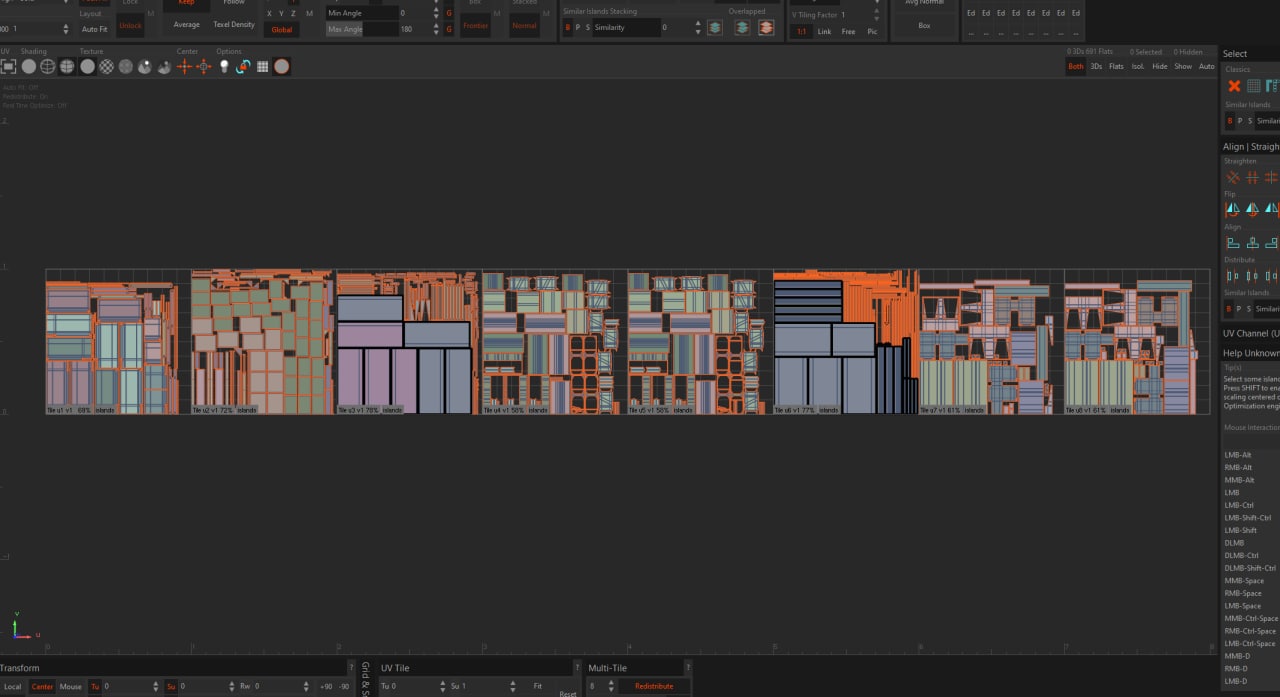1280x697 pixels.
Task: Select second dimmed checker texture icon
Action: coord(126,67)
